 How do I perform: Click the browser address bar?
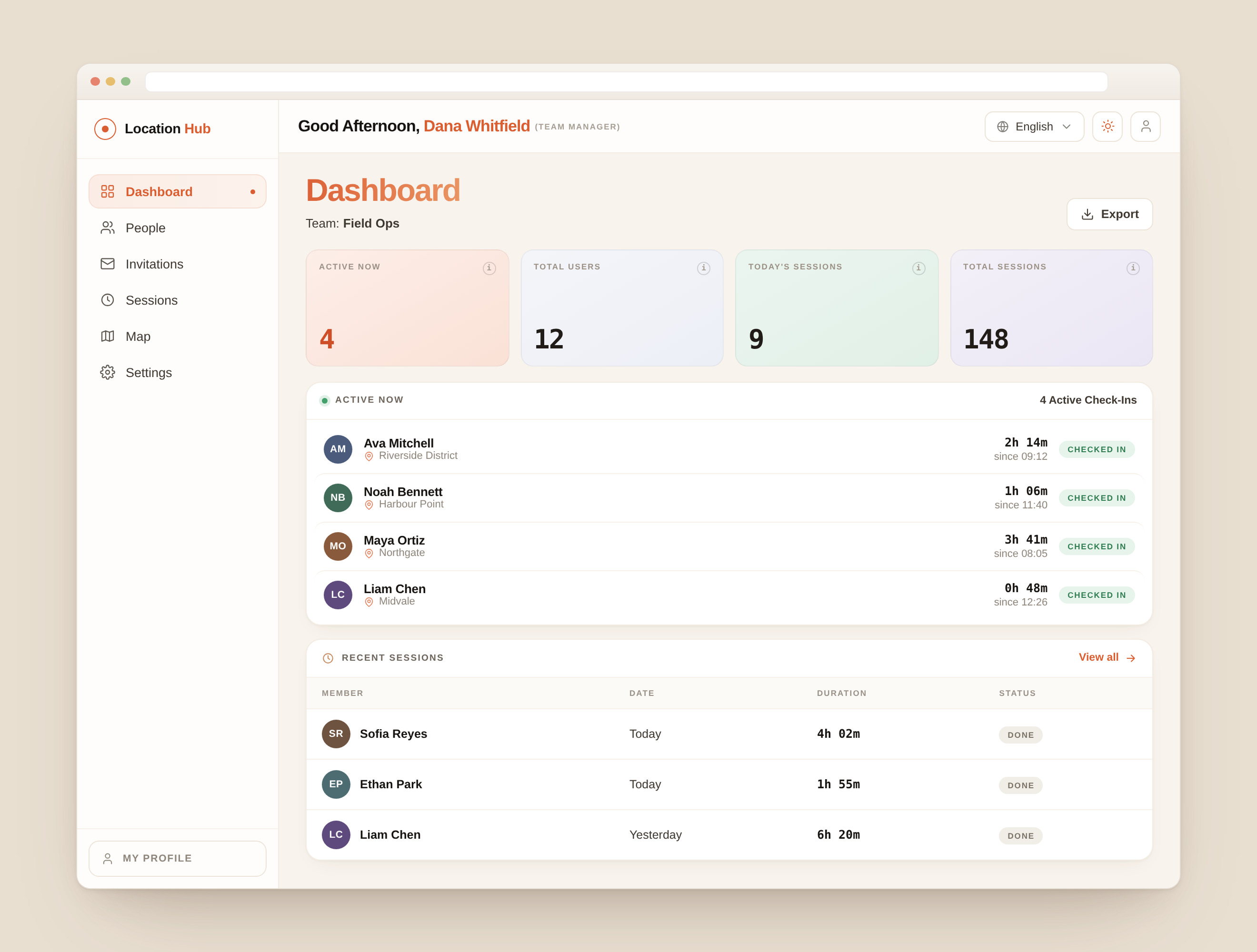coord(626,82)
